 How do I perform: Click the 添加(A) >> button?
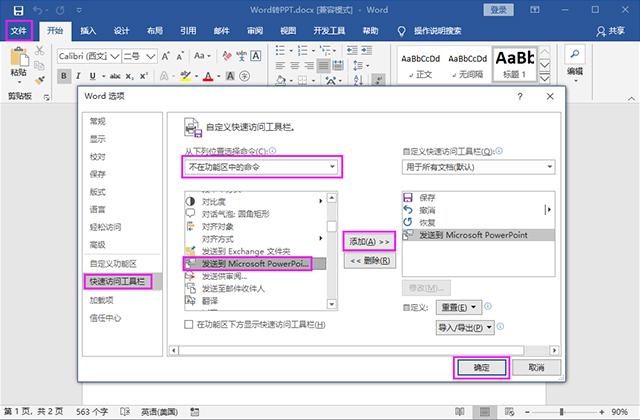click(x=369, y=242)
